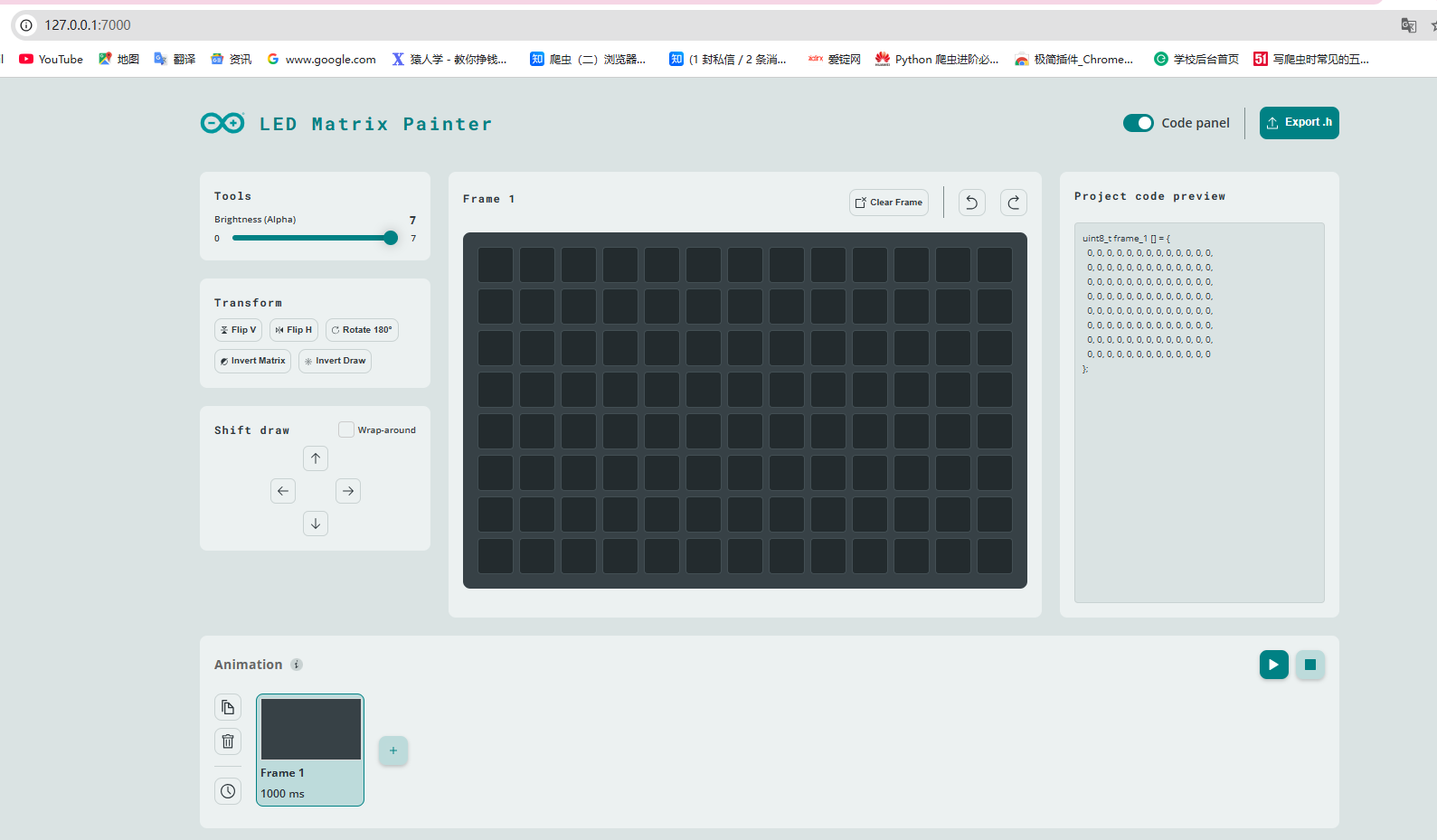The width and height of the screenshot is (1437, 840).
Task: Open the 资讯 bookmark
Action: click(x=232, y=59)
